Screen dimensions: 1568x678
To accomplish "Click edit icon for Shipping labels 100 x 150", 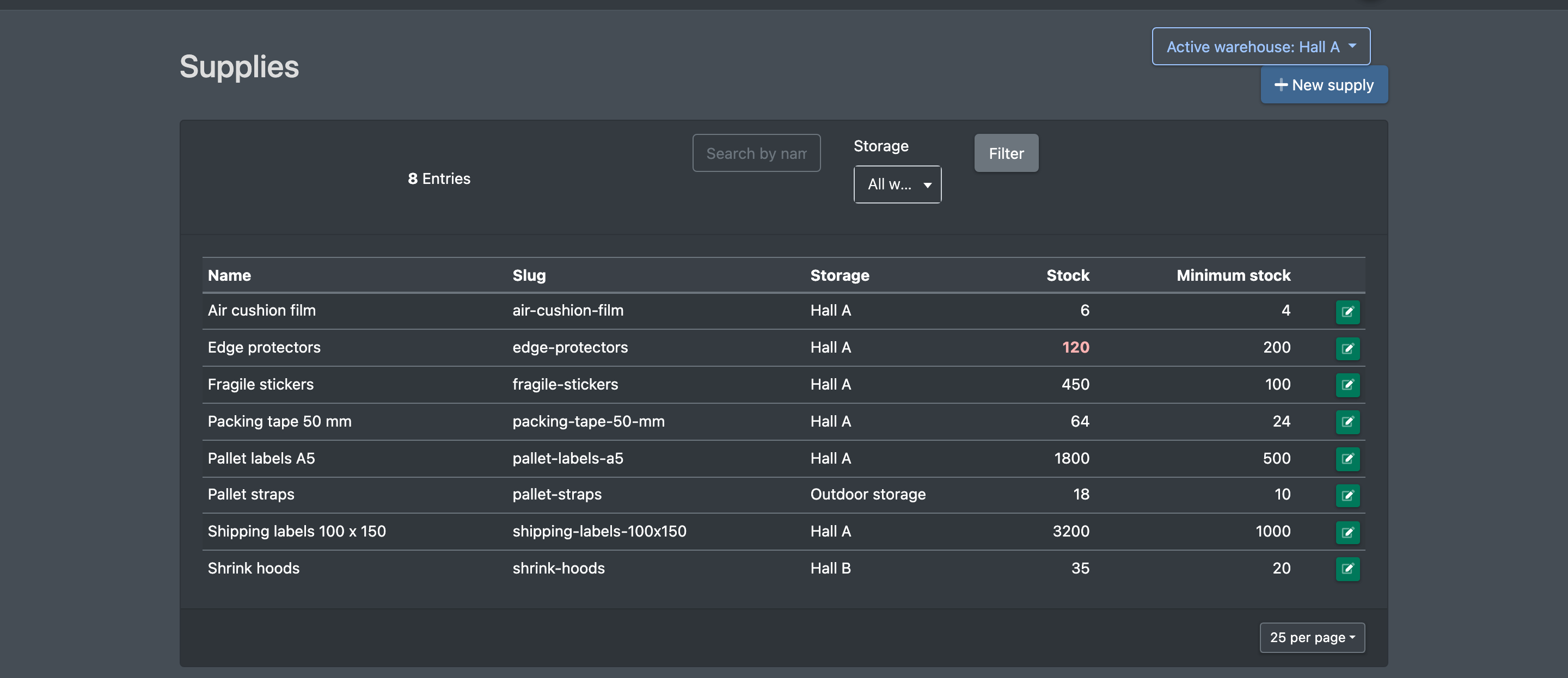I will click(x=1347, y=533).
